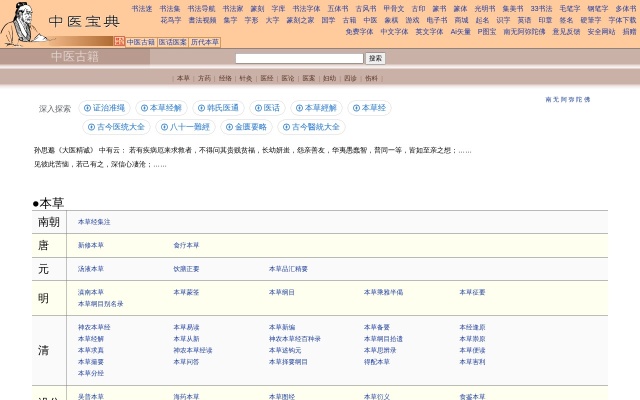Screen dimensions: 640x400
Task: Open the 新修本草 book link
Action: [x=90, y=245]
